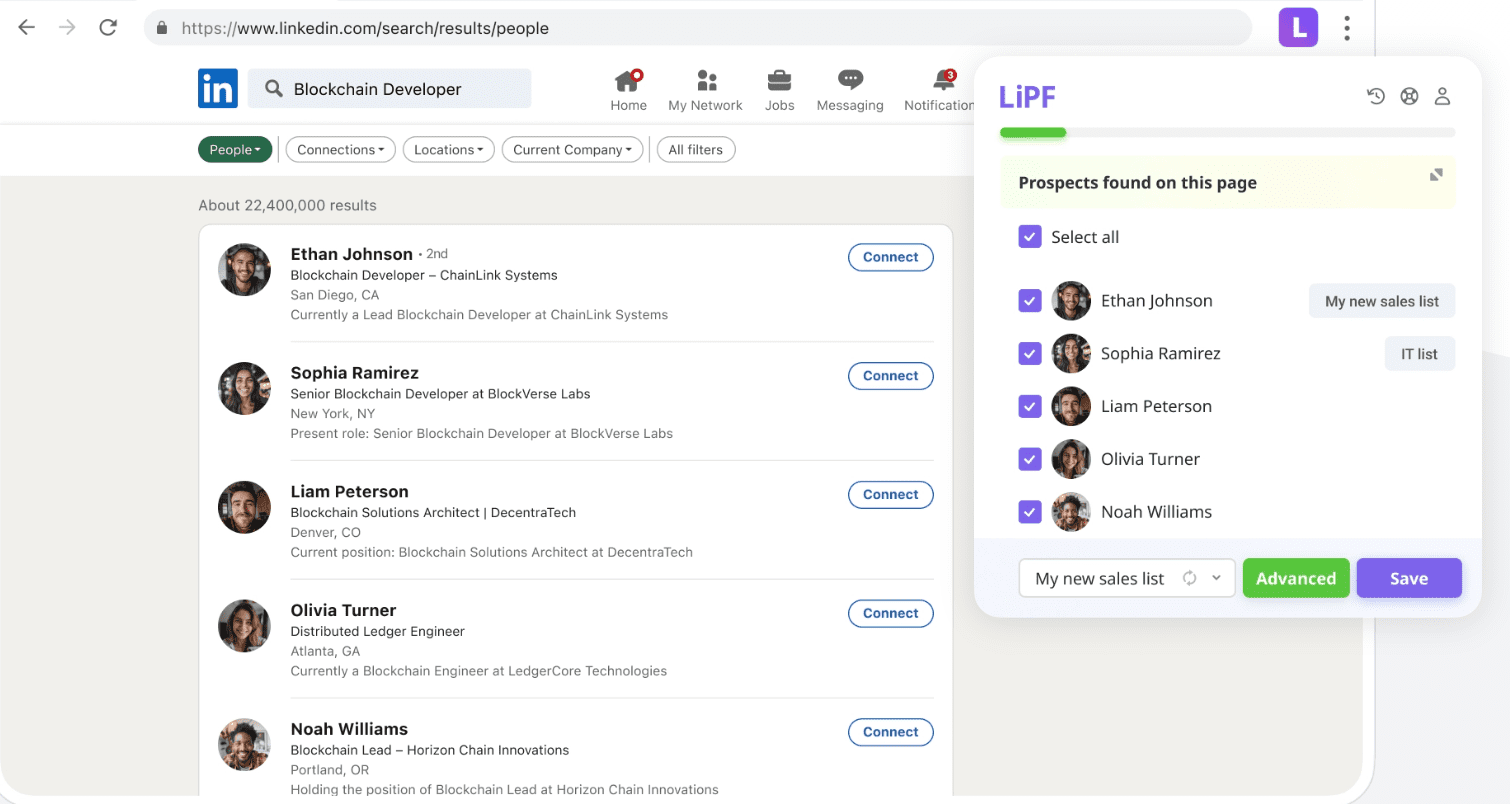Uncheck the Ethan Johnson prospect checkbox
The image size is (1510, 804).
1030,301
